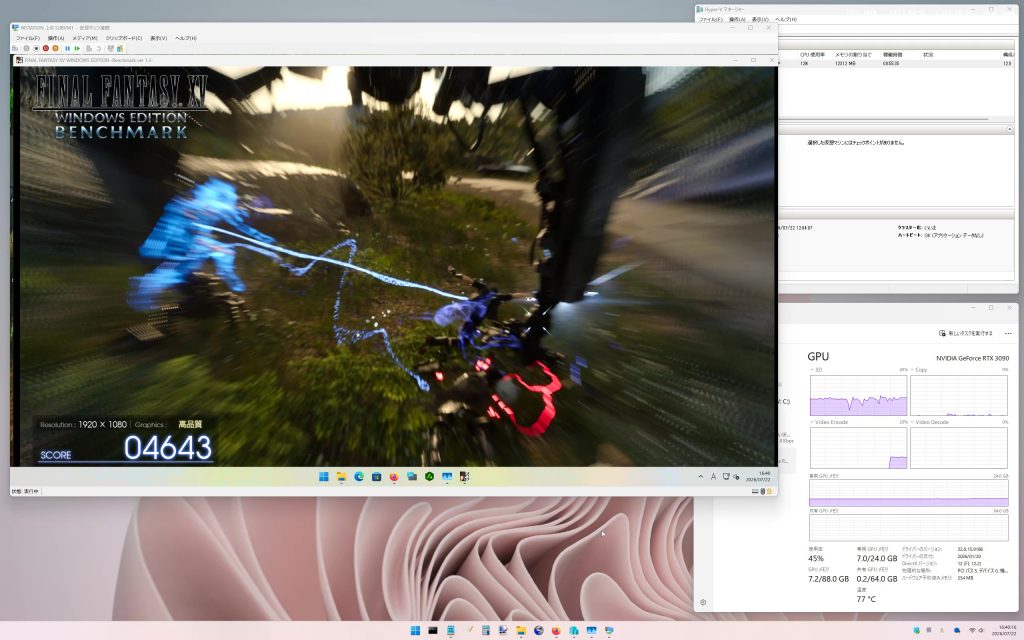The height and width of the screenshot is (640, 1024).
Task: Open 表示(V) menu in Hyper-V Manager window
Action: click(x=760, y=20)
